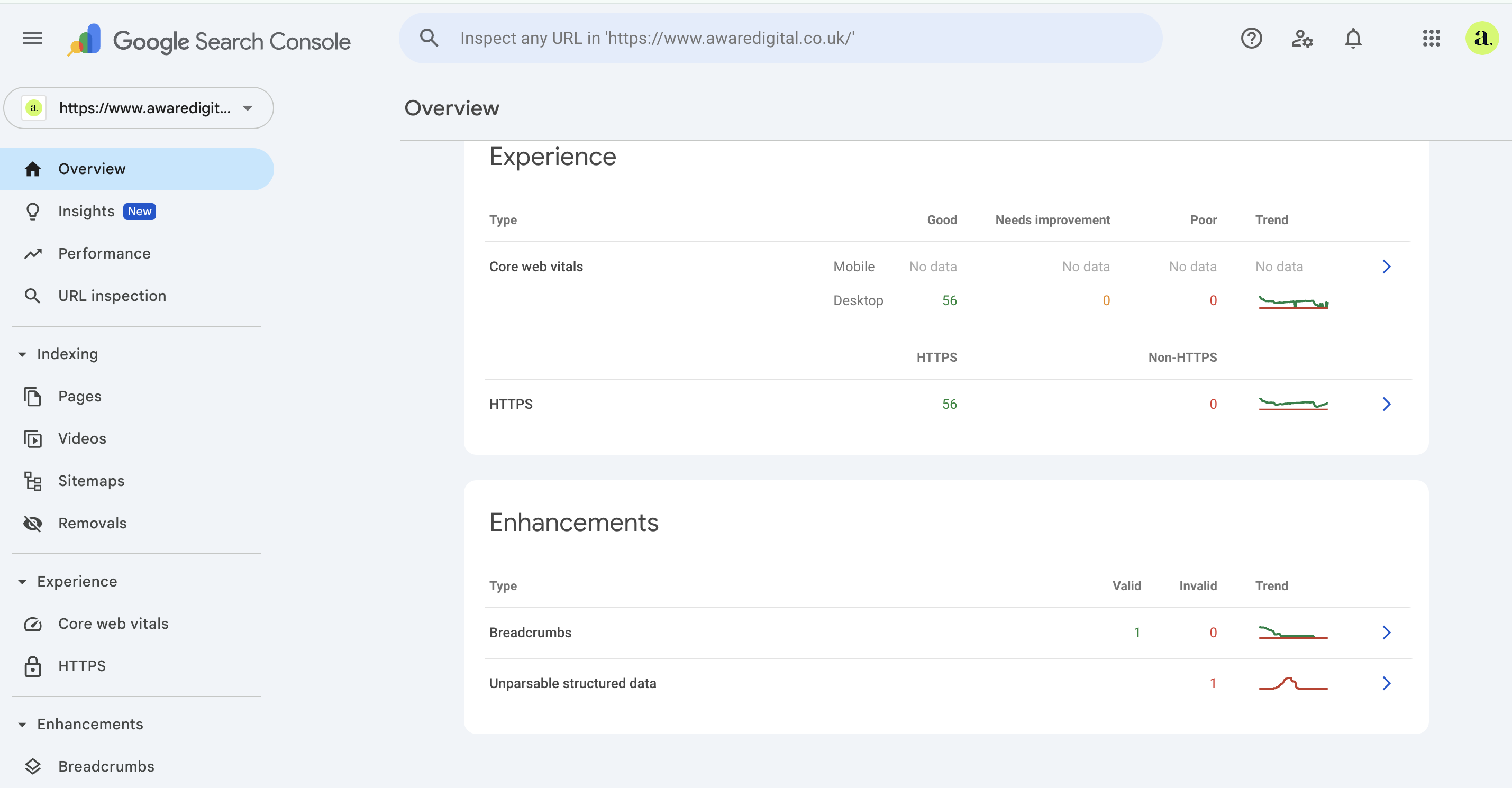
Task: Click the 'New' badge beside Insights
Action: tap(140, 211)
